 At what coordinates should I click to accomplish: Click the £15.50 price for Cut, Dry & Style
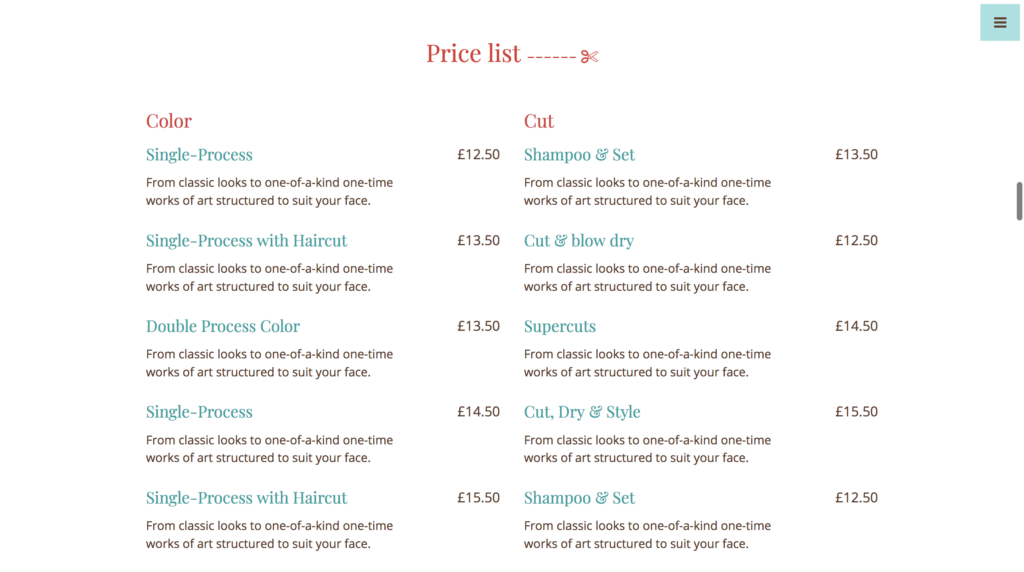pos(856,411)
